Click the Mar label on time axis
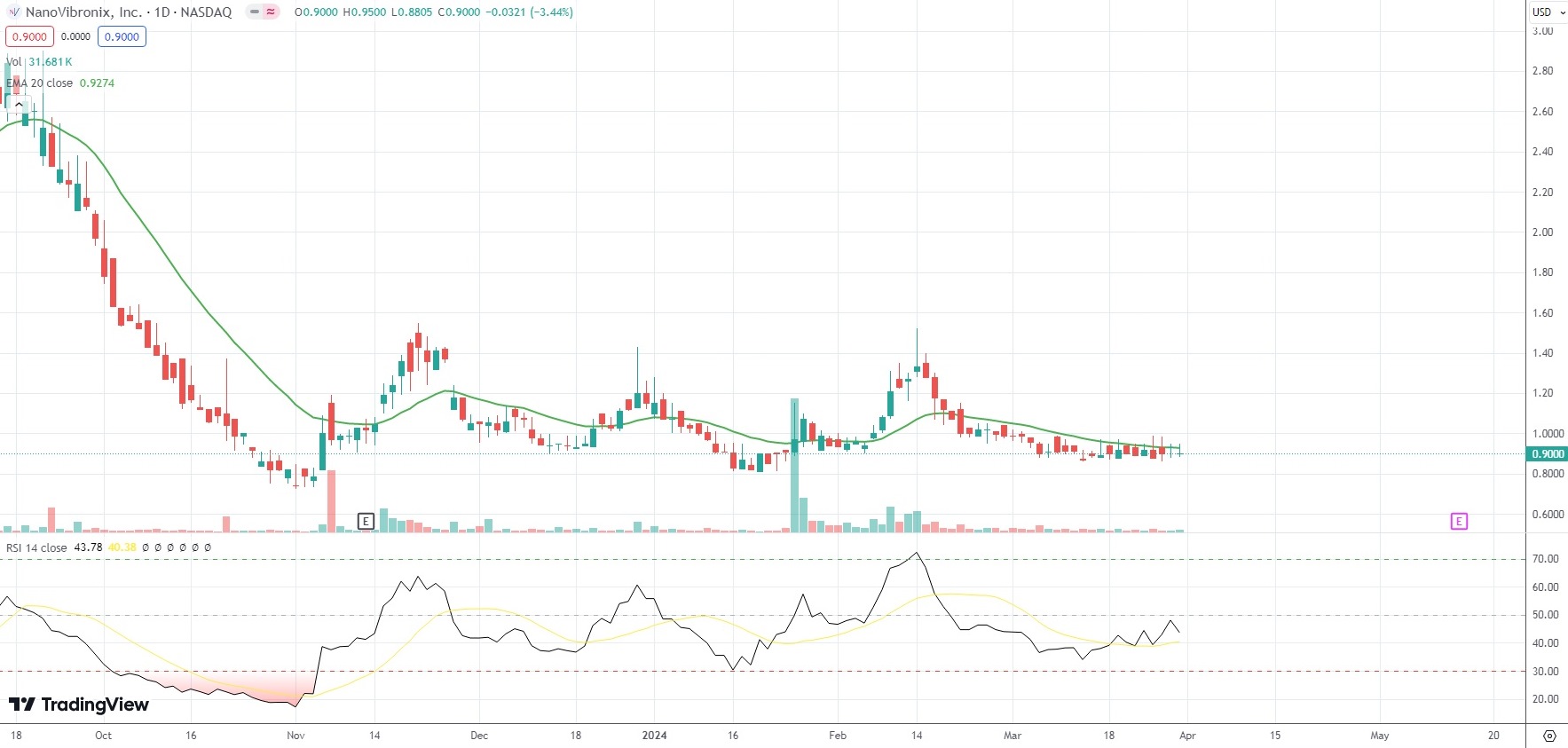 pos(1013,736)
